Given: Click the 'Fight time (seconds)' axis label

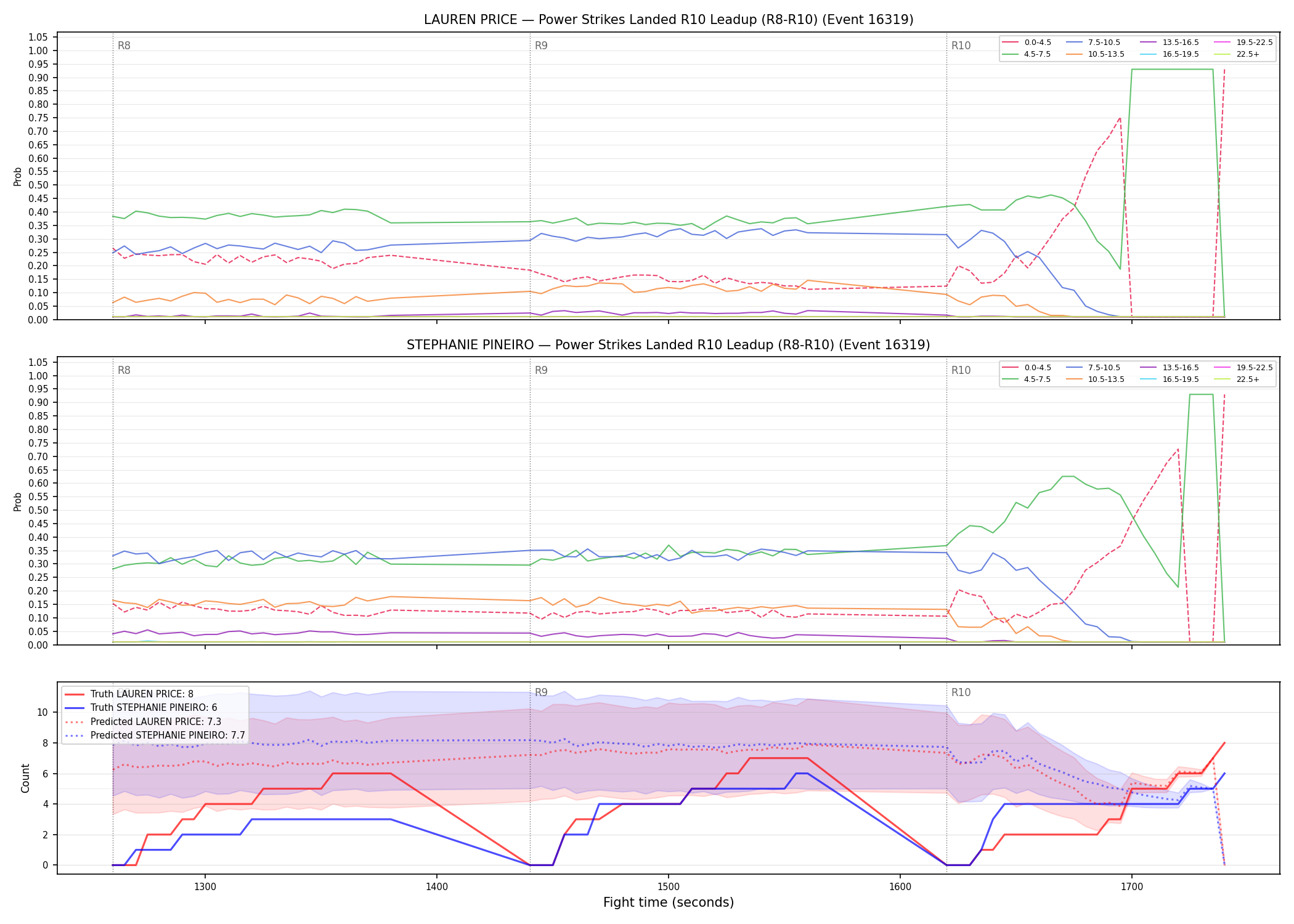Looking at the screenshot, I should click(x=669, y=903).
